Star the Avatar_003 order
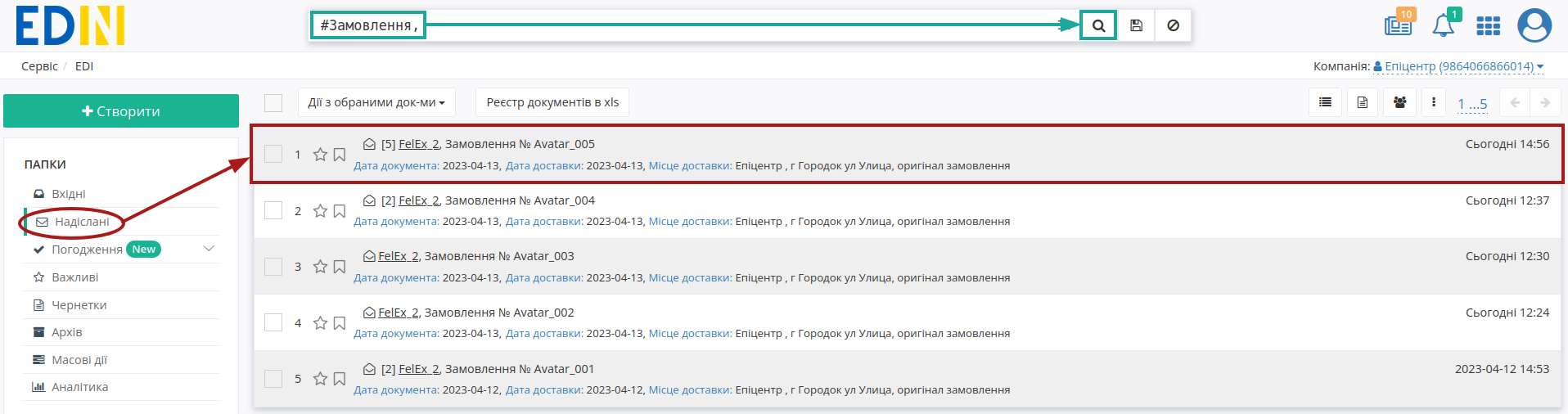The image size is (1568, 414). pos(320,267)
